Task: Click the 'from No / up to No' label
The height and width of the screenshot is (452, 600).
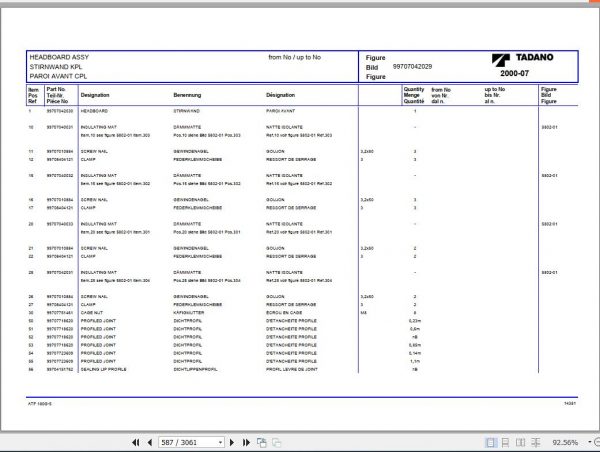Action: (295, 57)
